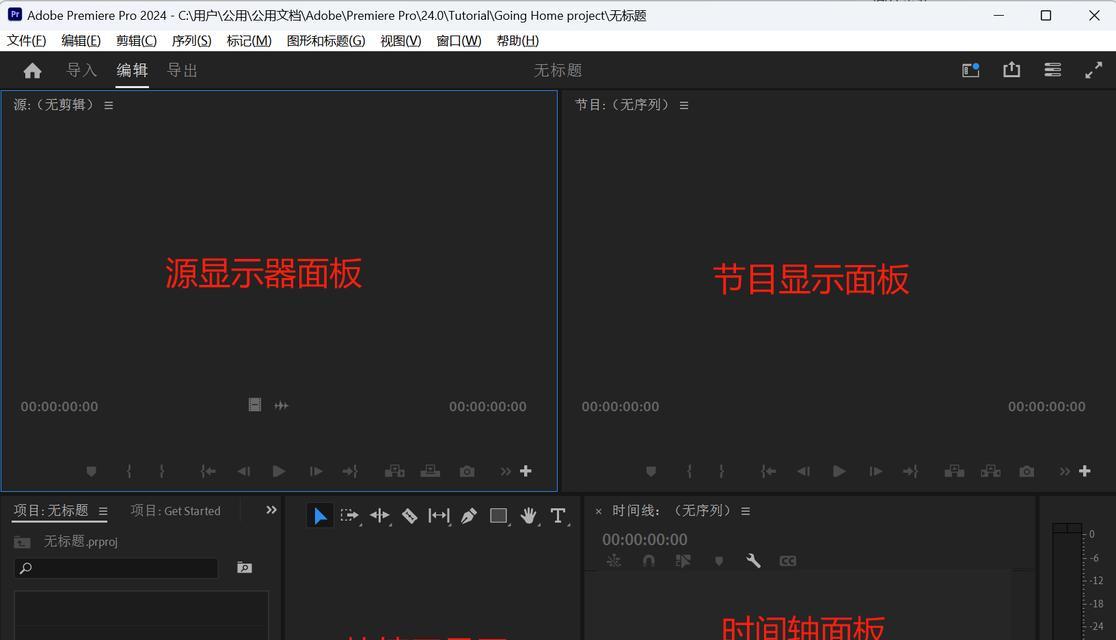Click Drag Audio Only waveform icon in Source

tap(281, 405)
